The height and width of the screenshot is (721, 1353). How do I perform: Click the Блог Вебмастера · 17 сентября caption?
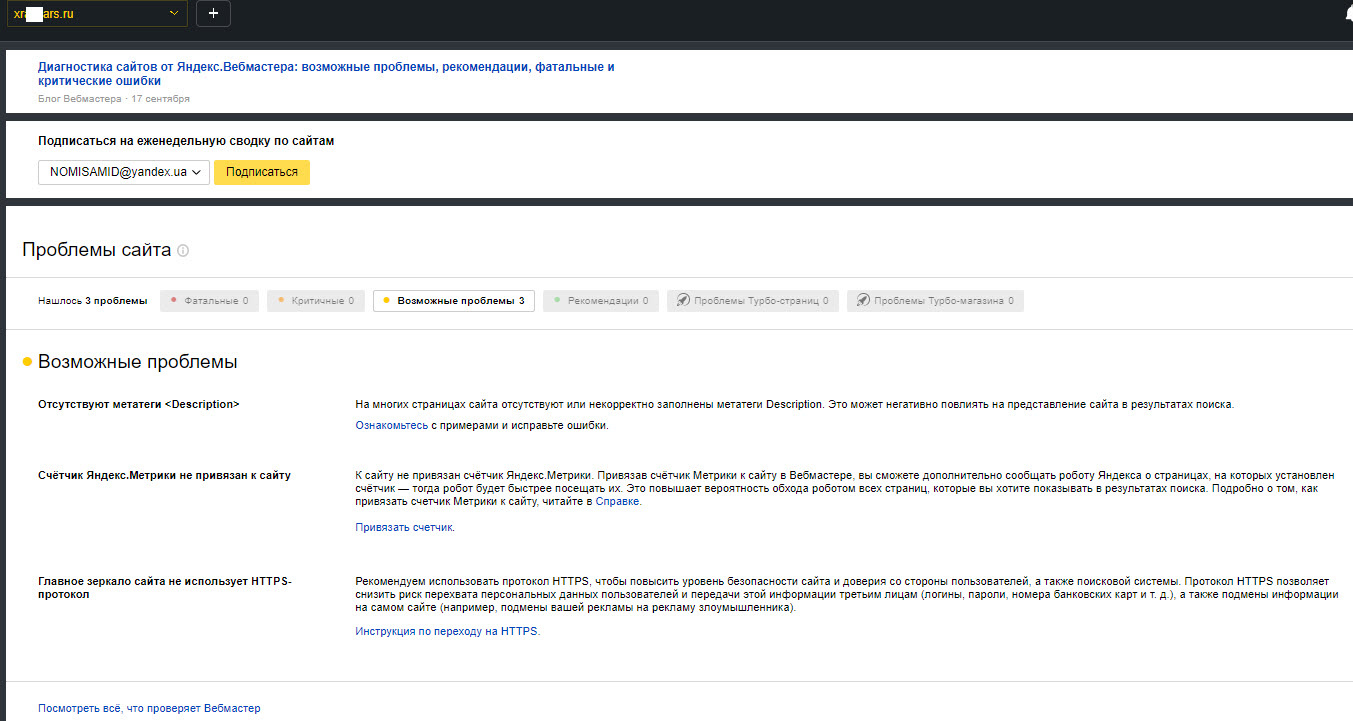[x=114, y=99]
